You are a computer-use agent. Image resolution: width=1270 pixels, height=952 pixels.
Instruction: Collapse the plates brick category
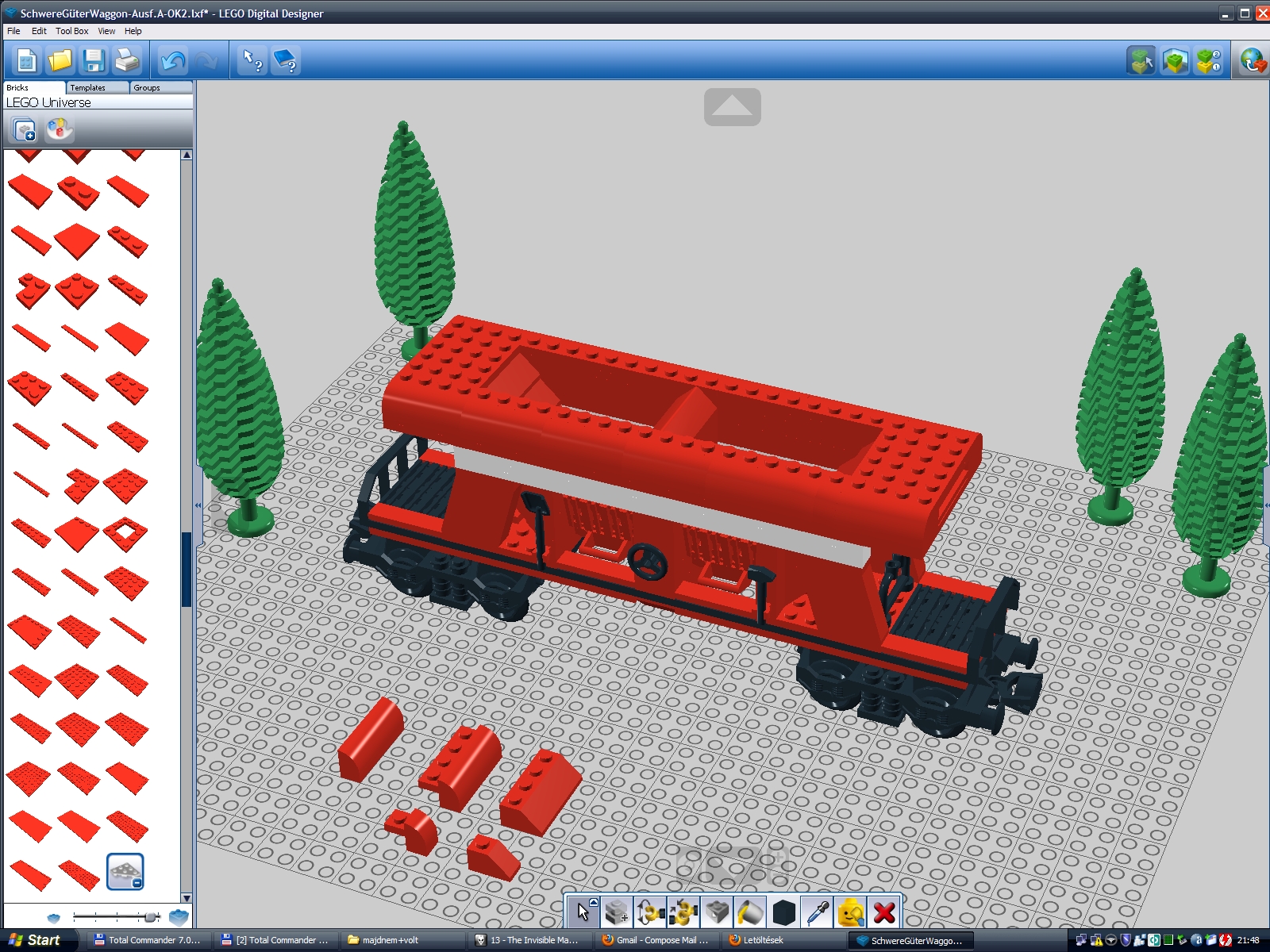[125, 872]
